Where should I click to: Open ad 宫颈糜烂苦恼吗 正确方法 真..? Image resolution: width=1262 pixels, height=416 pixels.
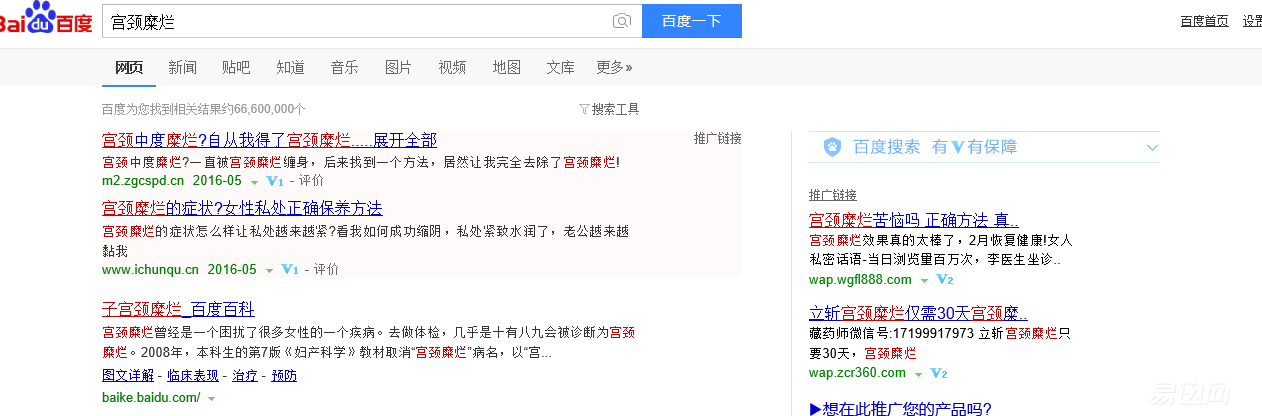[914, 220]
